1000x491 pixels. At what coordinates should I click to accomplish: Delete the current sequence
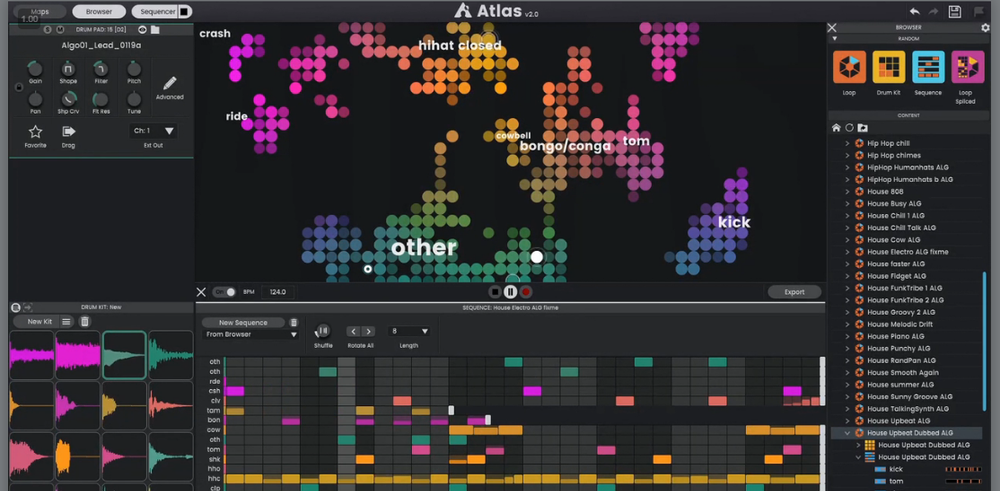[293, 323]
